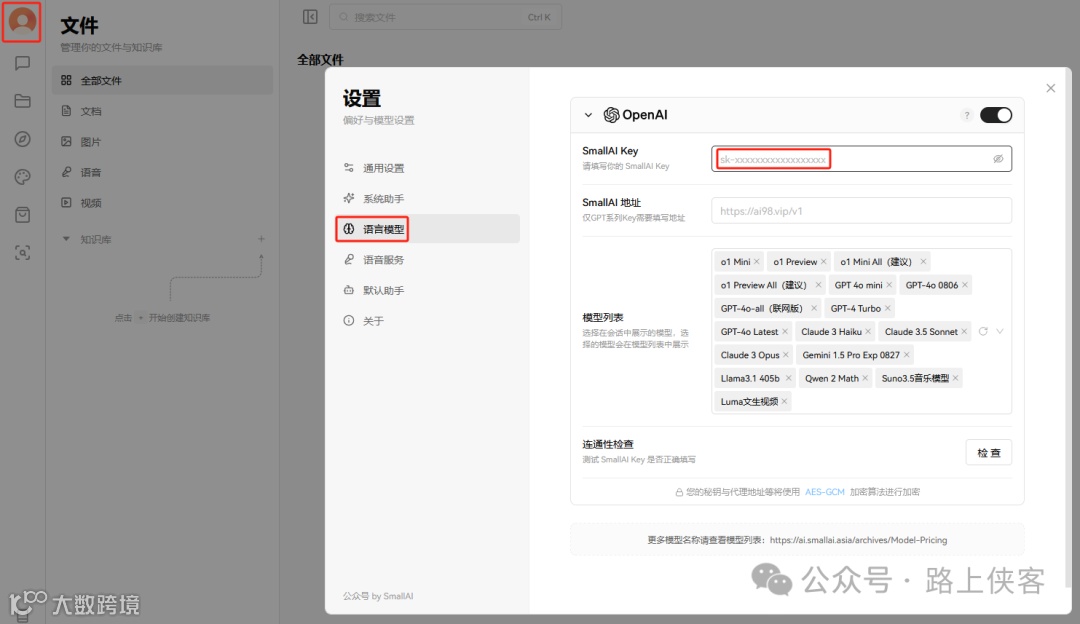Viewport: 1080px width, 624px height.
Task: Remove the GPT-4o Latest tag
Action: point(785,332)
